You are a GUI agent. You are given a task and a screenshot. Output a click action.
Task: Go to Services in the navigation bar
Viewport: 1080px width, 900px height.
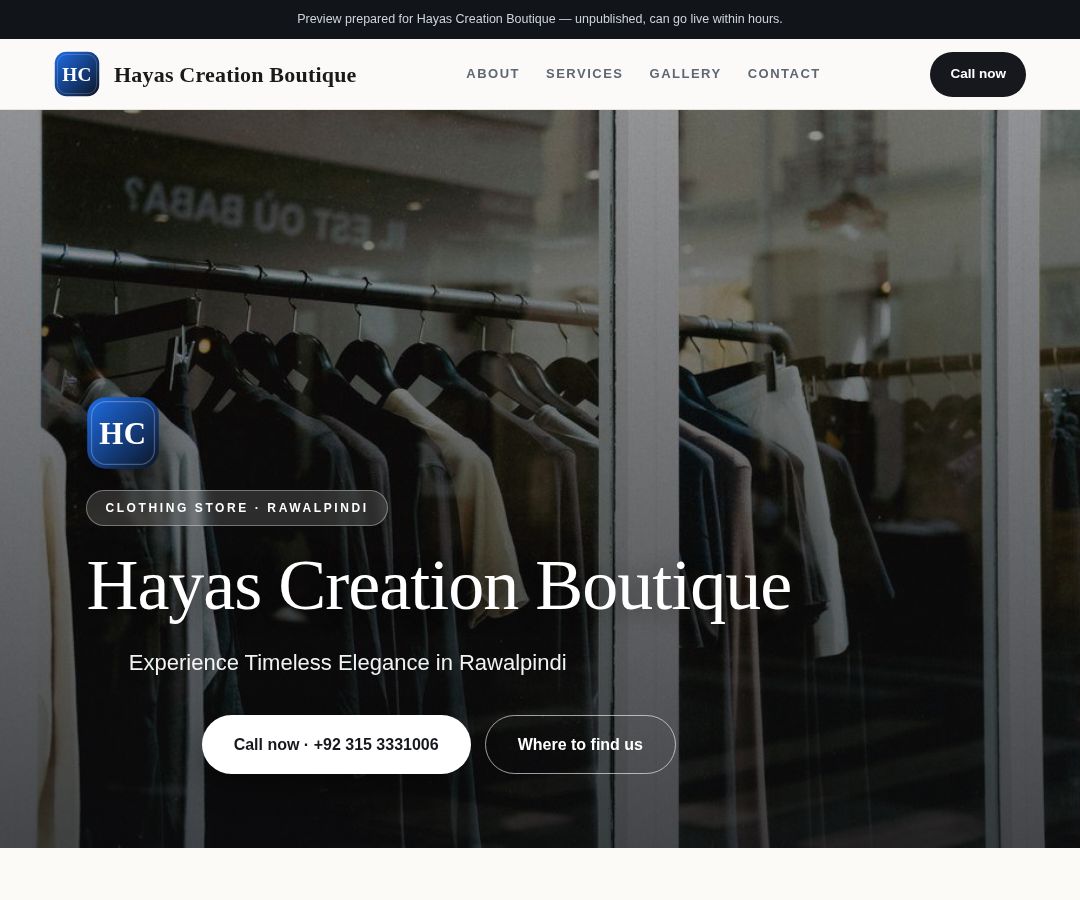coord(584,74)
